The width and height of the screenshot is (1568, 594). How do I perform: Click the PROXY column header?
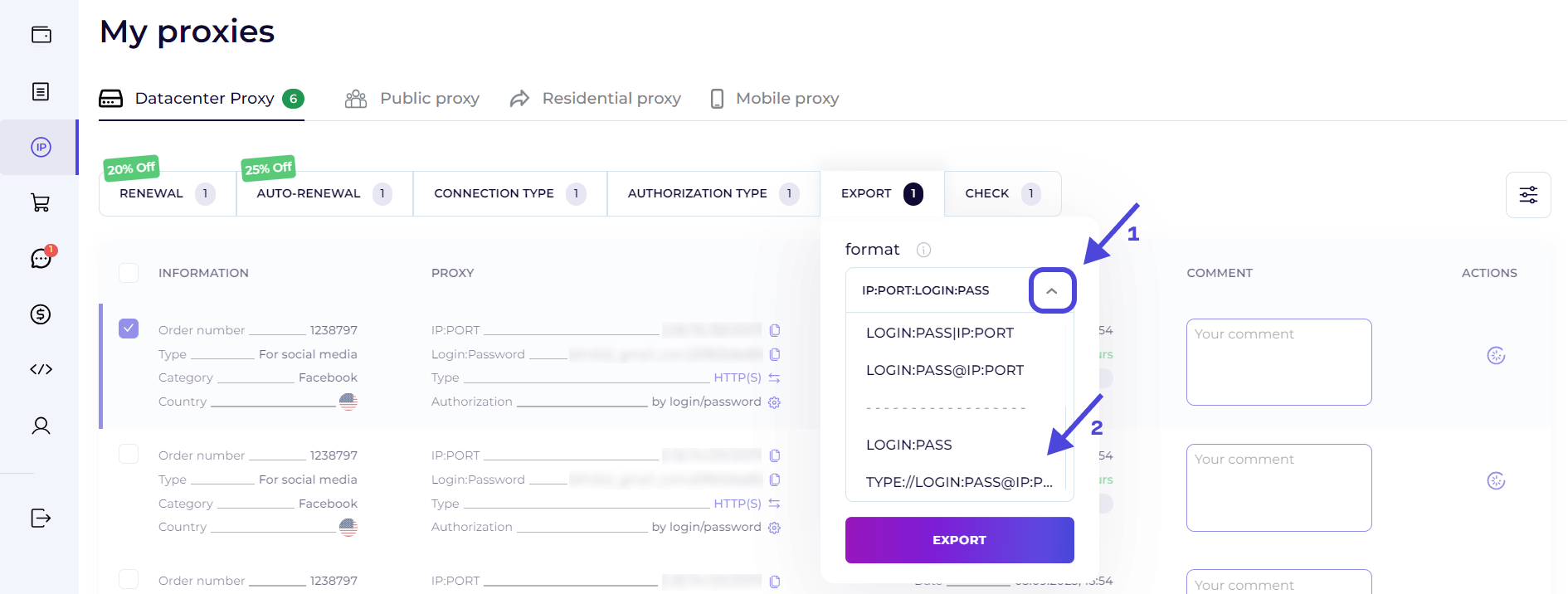[452, 273]
